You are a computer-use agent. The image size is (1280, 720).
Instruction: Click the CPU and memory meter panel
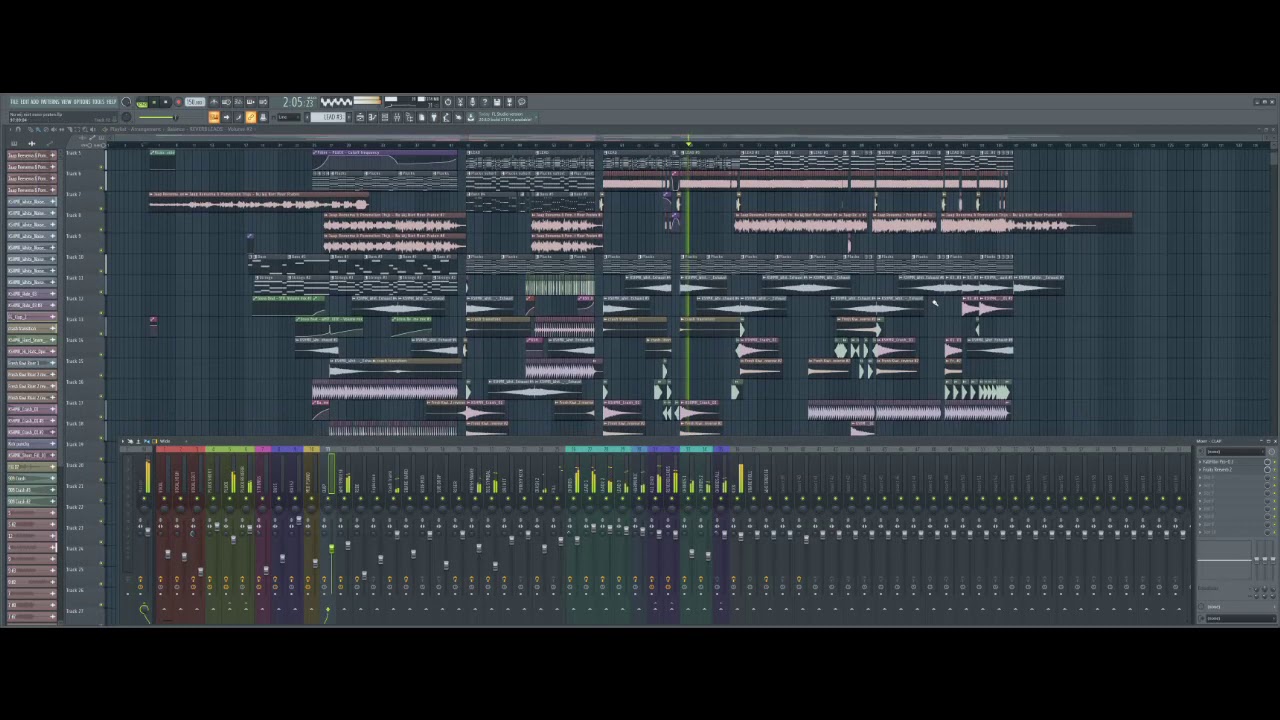click(412, 102)
